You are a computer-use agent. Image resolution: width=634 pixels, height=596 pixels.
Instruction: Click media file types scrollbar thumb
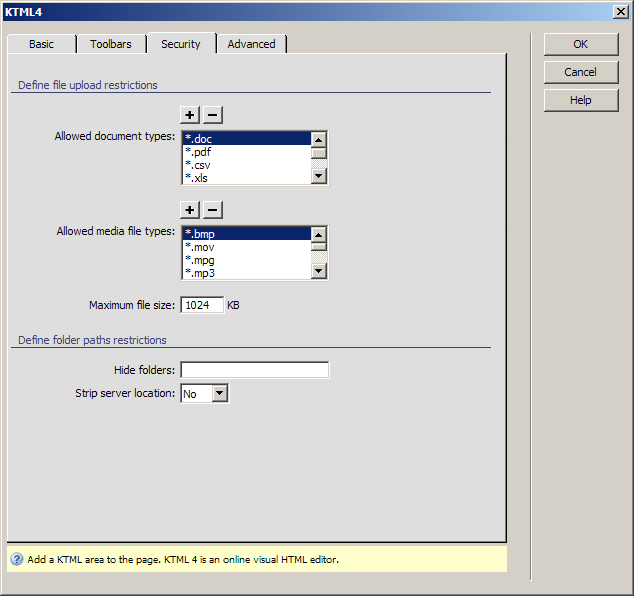[319, 247]
